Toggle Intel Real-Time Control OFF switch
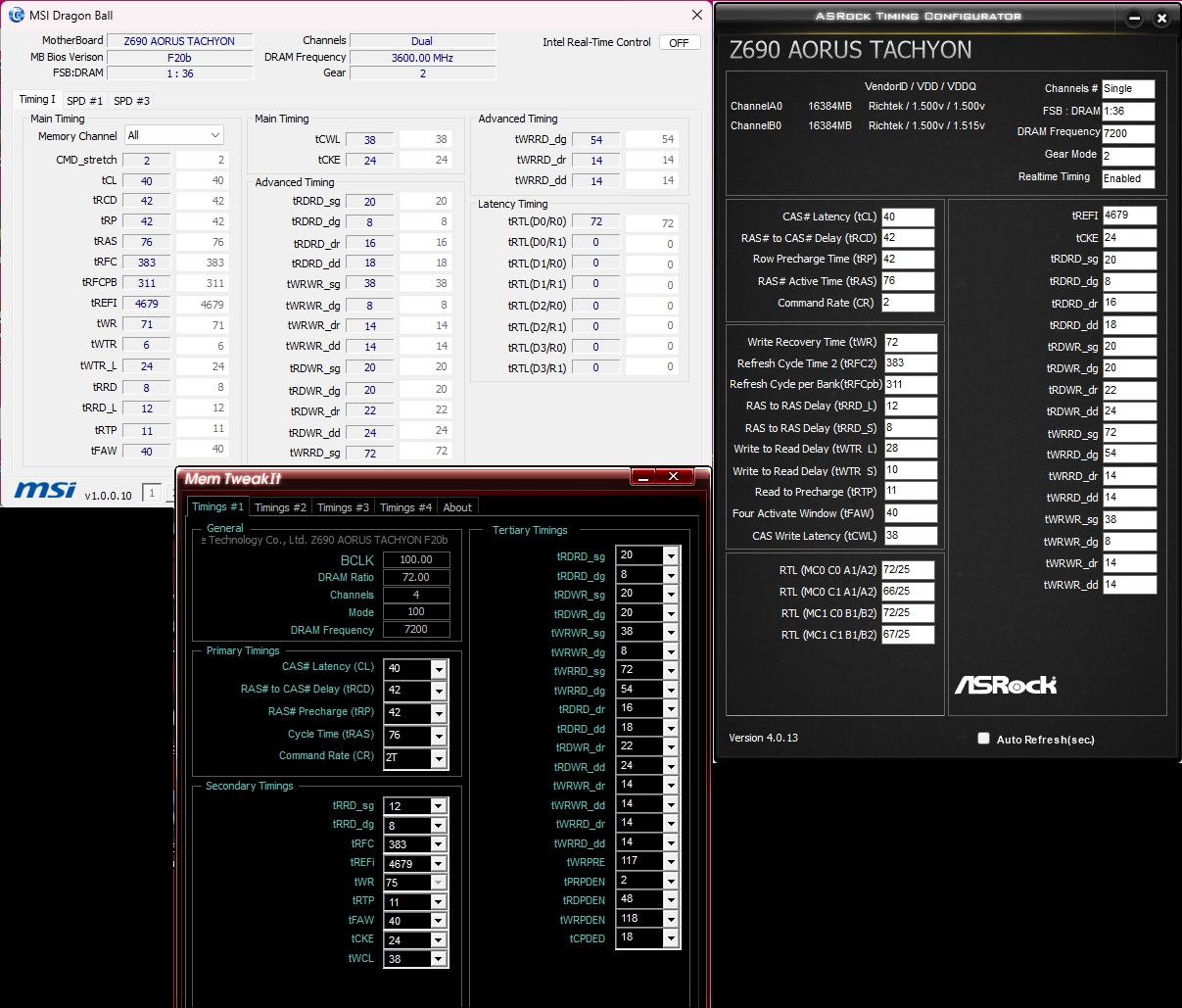 [x=679, y=43]
